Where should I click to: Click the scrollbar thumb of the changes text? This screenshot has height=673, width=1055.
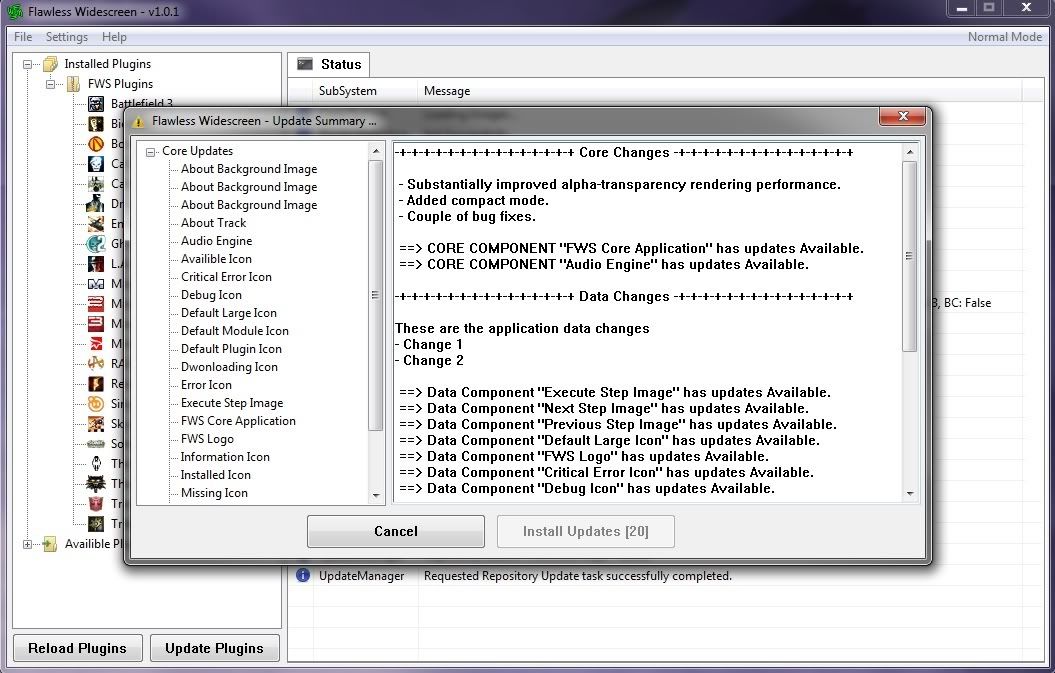[x=910, y=256]
